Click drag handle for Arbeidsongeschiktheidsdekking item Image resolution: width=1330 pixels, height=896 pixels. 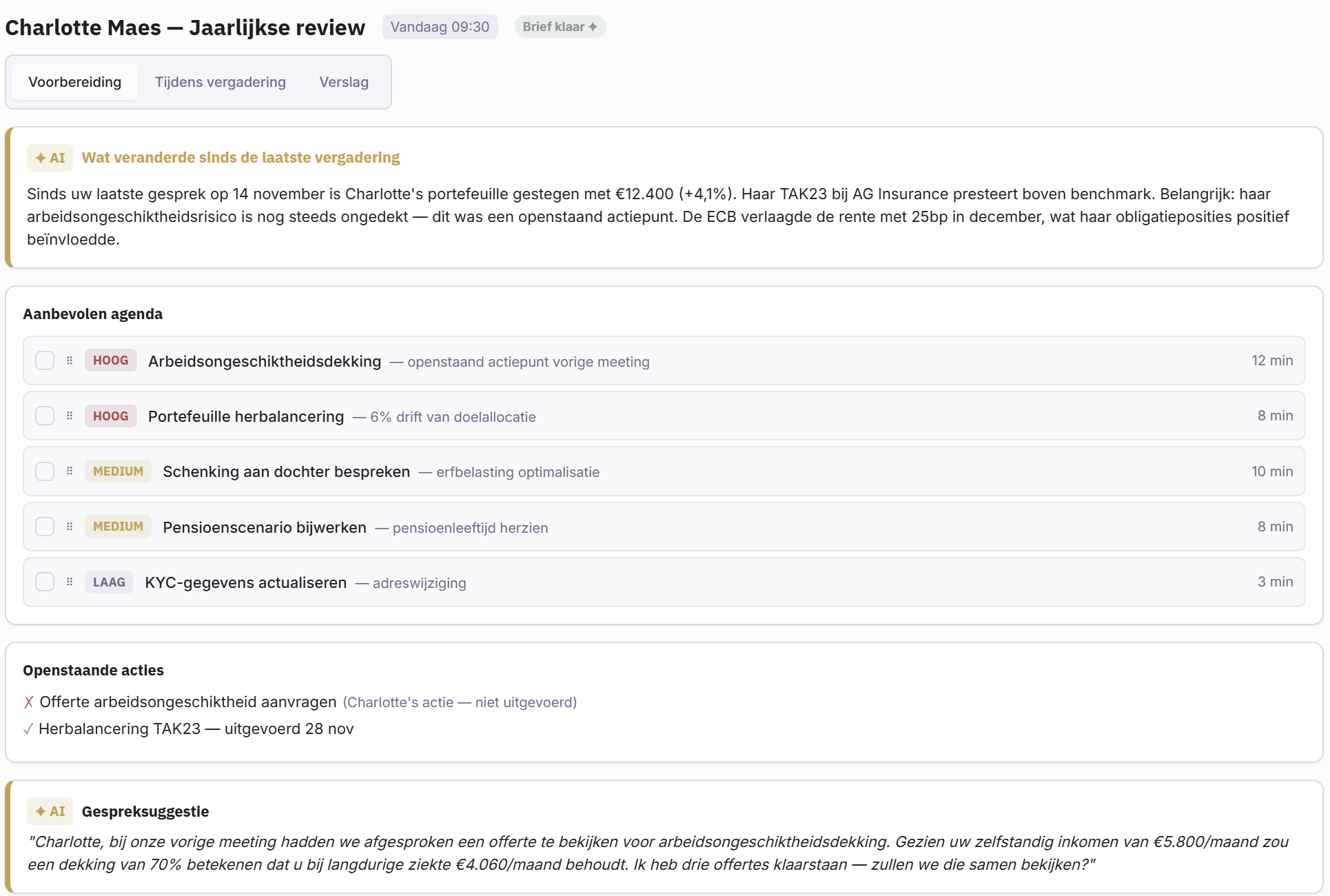[70, 360]
